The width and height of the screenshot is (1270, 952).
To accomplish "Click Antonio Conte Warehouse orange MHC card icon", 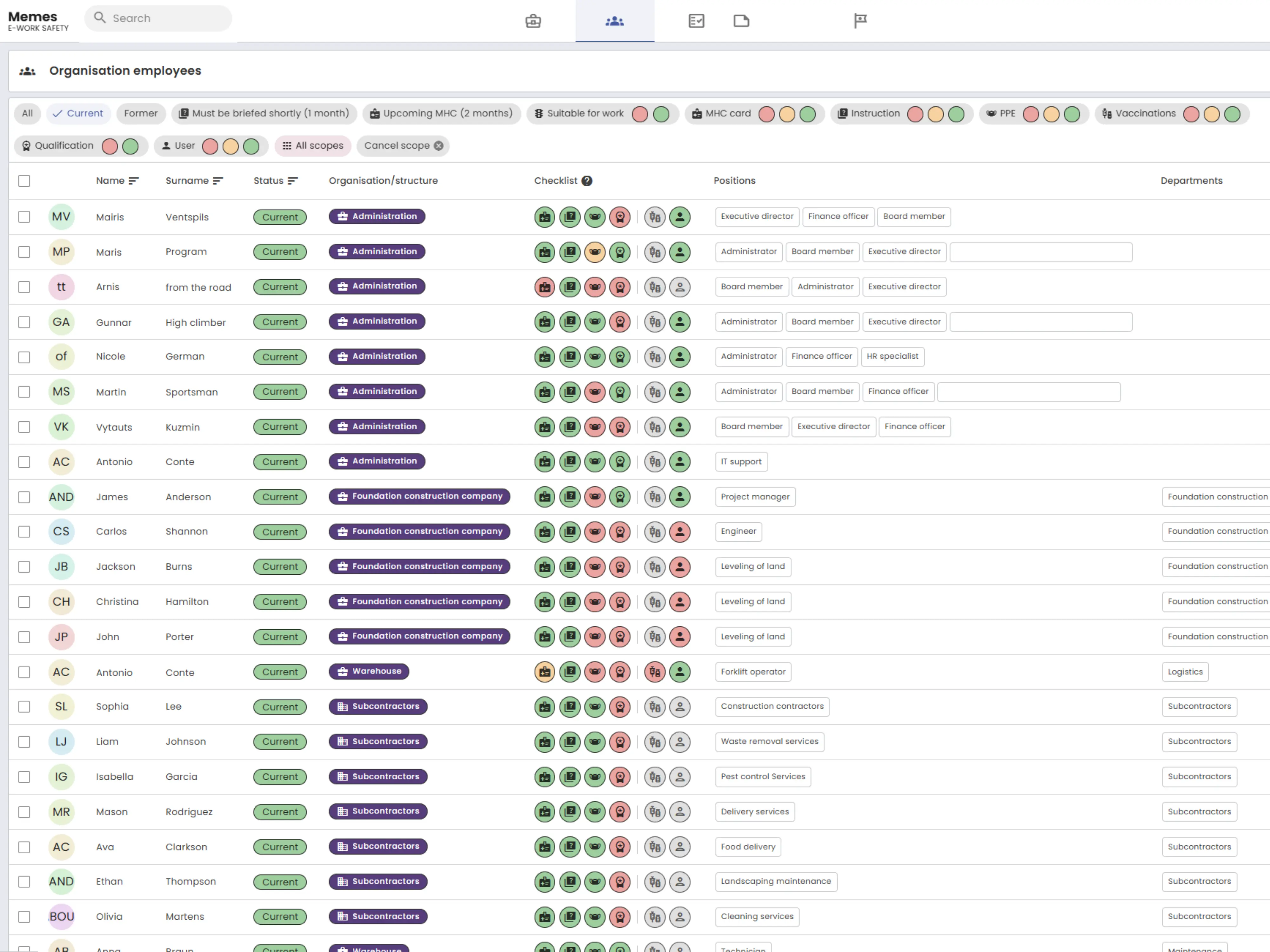I will click(544, 672).
